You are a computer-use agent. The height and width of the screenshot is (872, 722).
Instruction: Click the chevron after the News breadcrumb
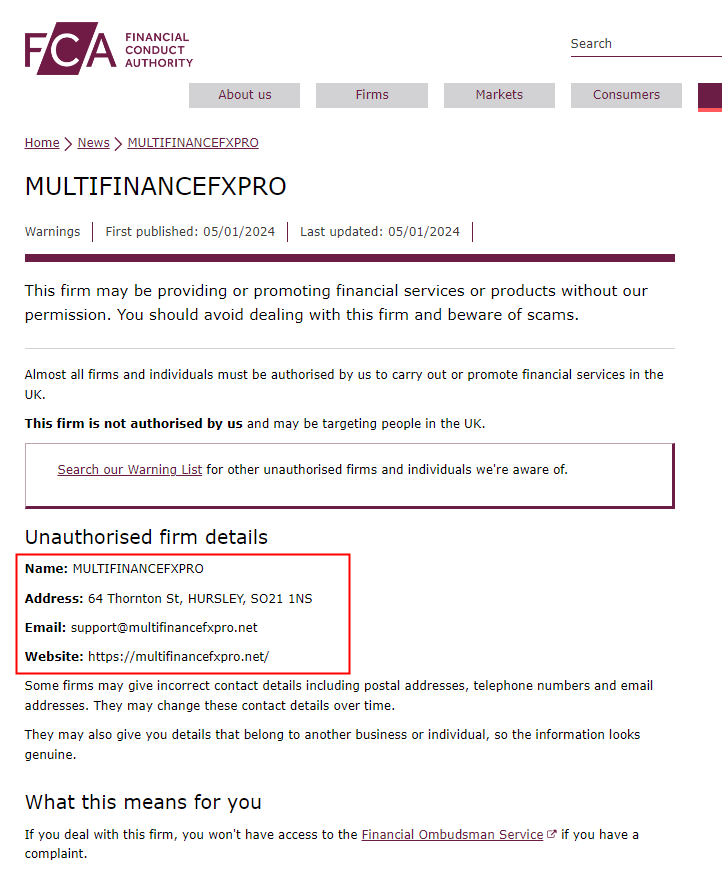pyautogui.click(x=119, y=144)
